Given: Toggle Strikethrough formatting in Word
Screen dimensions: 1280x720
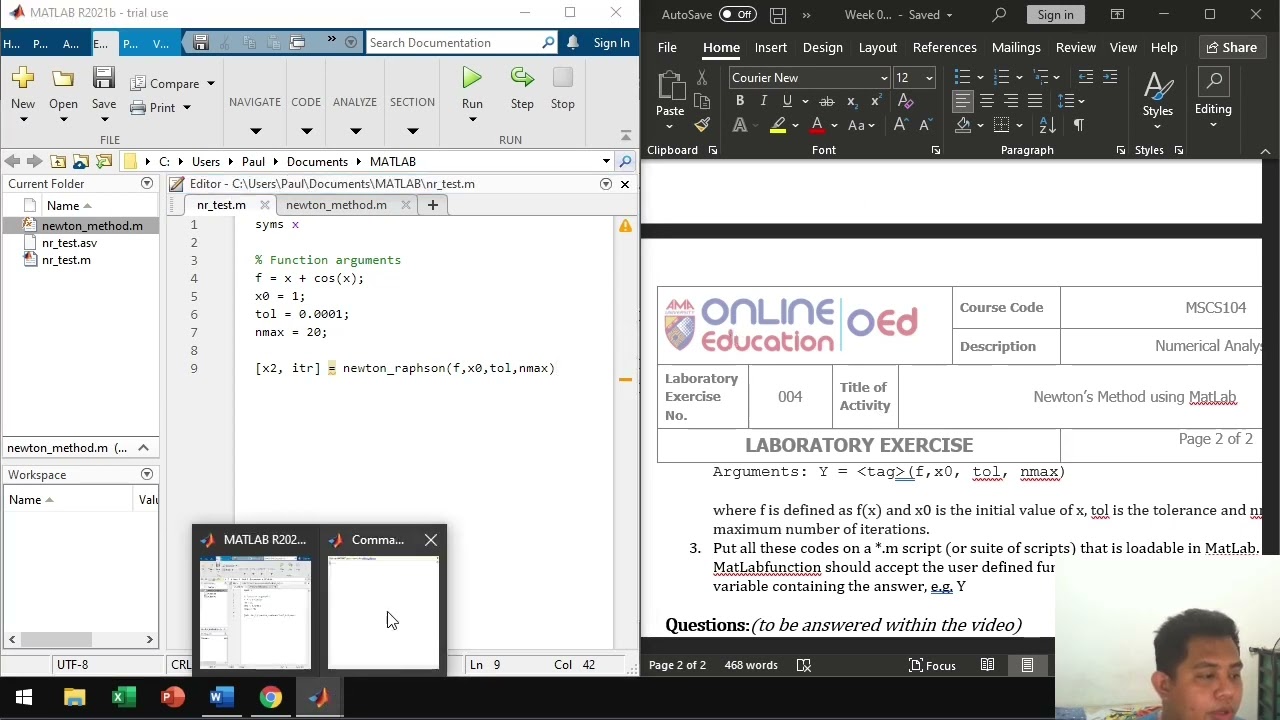Looking at the screenshot, I should (826, 101).
